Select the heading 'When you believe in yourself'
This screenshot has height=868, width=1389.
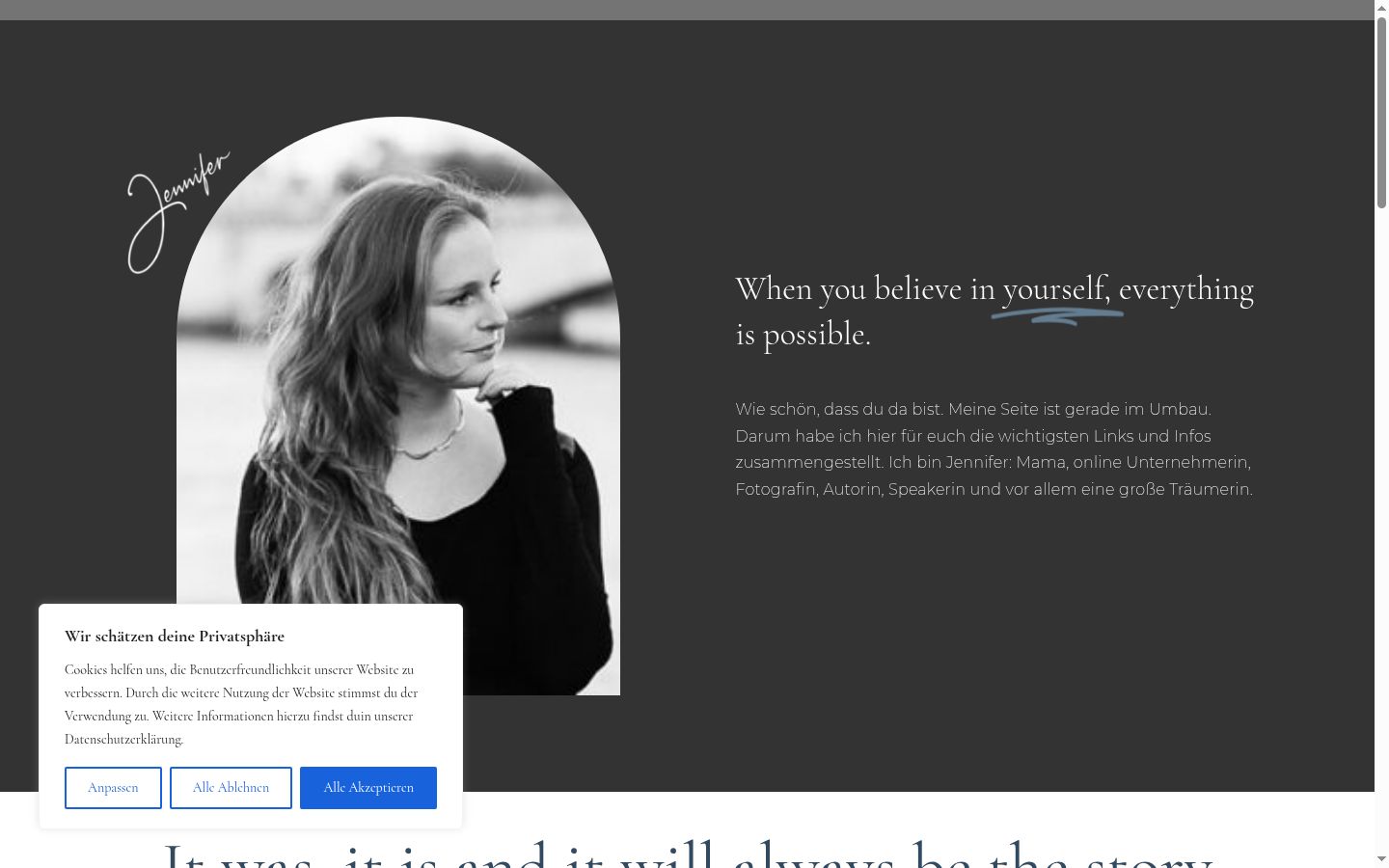pyautogui.click(x=994, y=311)
